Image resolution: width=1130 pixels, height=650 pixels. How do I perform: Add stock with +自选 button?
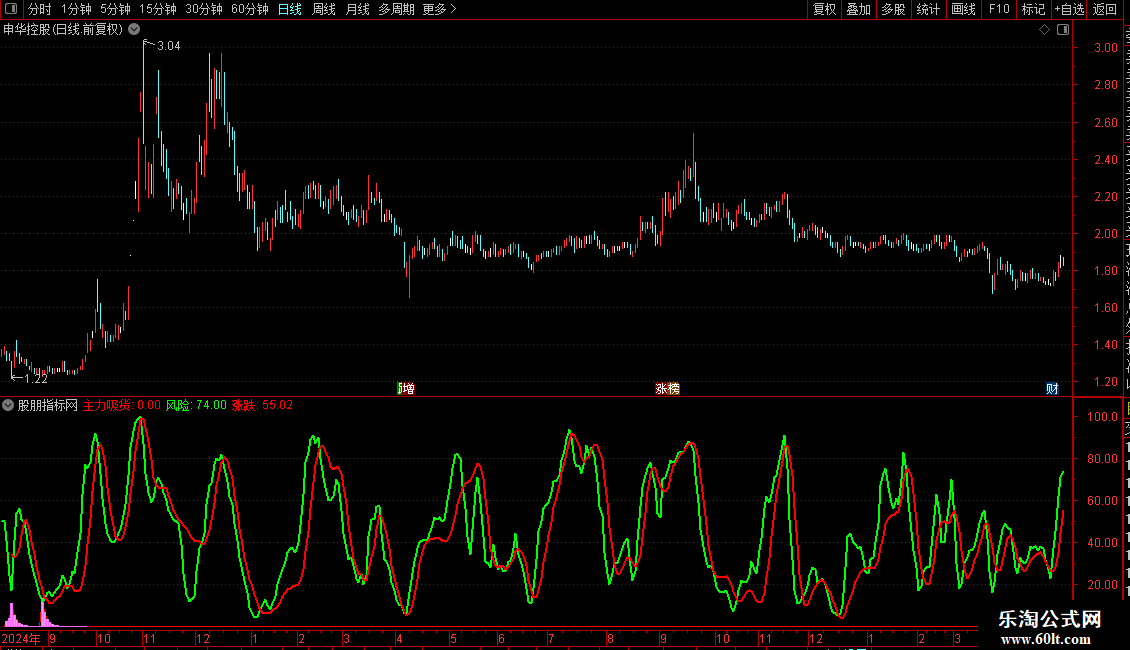coord(1069,9)
